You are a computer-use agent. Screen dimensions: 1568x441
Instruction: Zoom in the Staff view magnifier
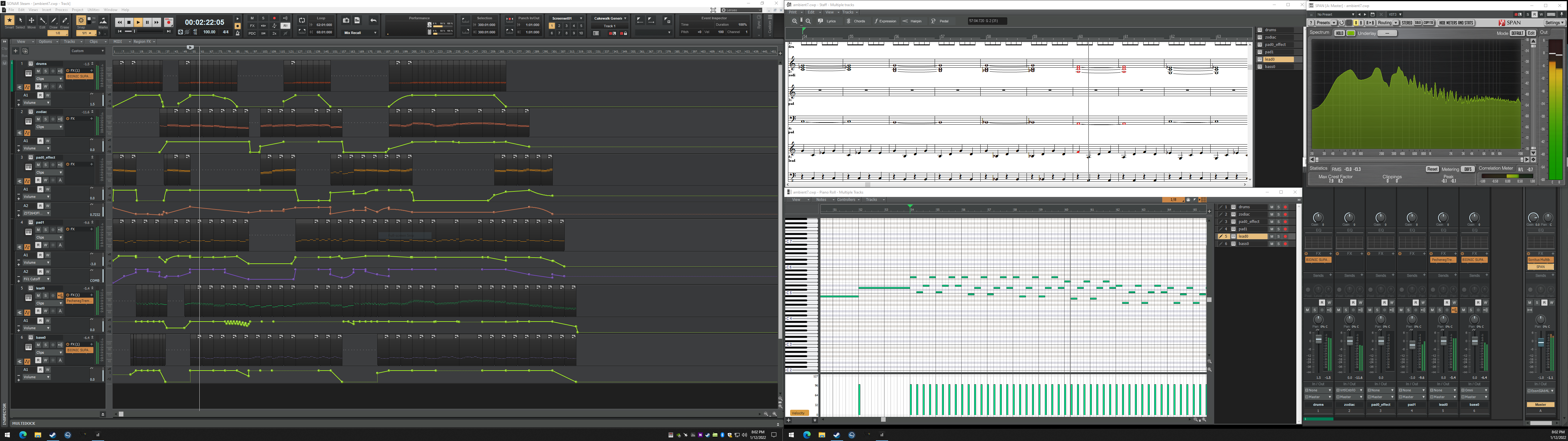tap(794, 21)
